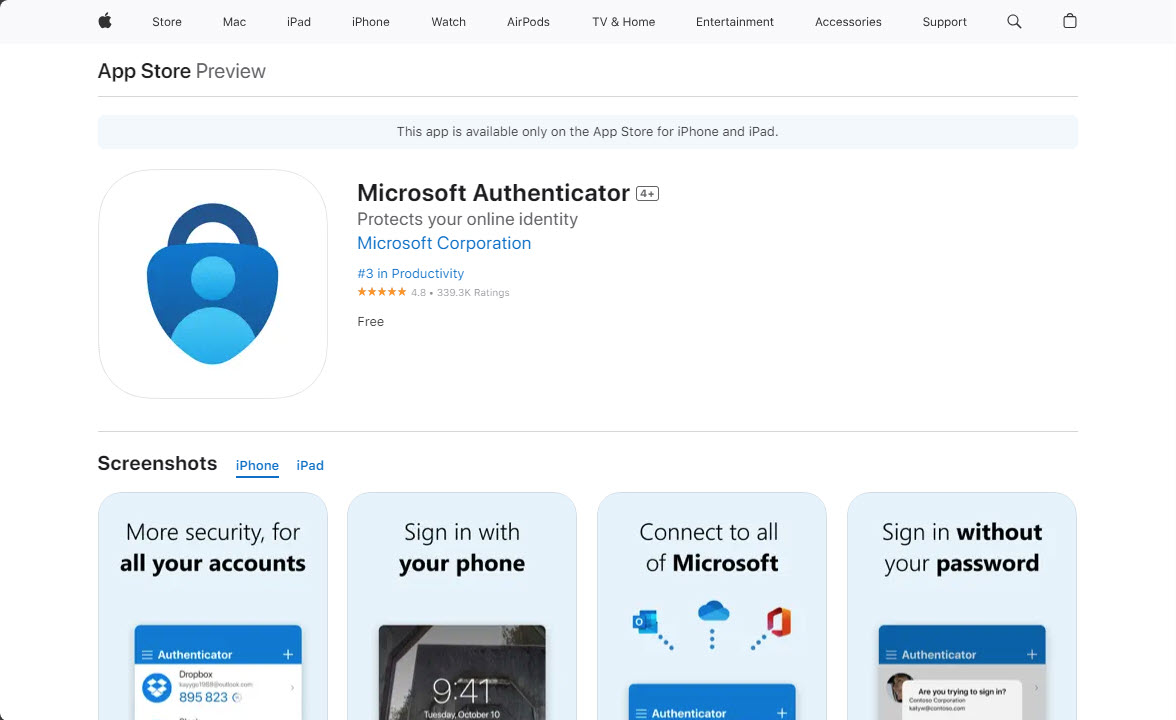Open the 'Sign in with your phone' screenshot
This screenshot has width=1176, height=720.
[x=462, y=605]
